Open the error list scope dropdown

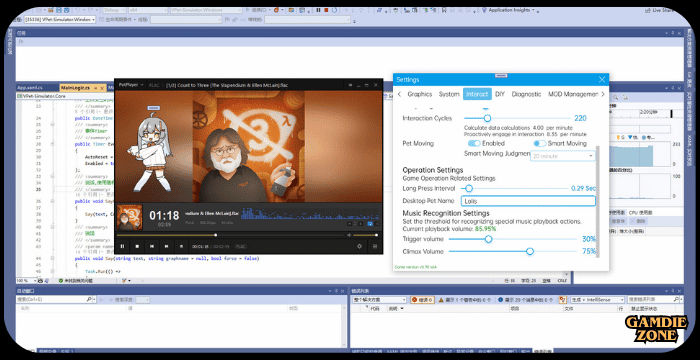click(379, 300)
